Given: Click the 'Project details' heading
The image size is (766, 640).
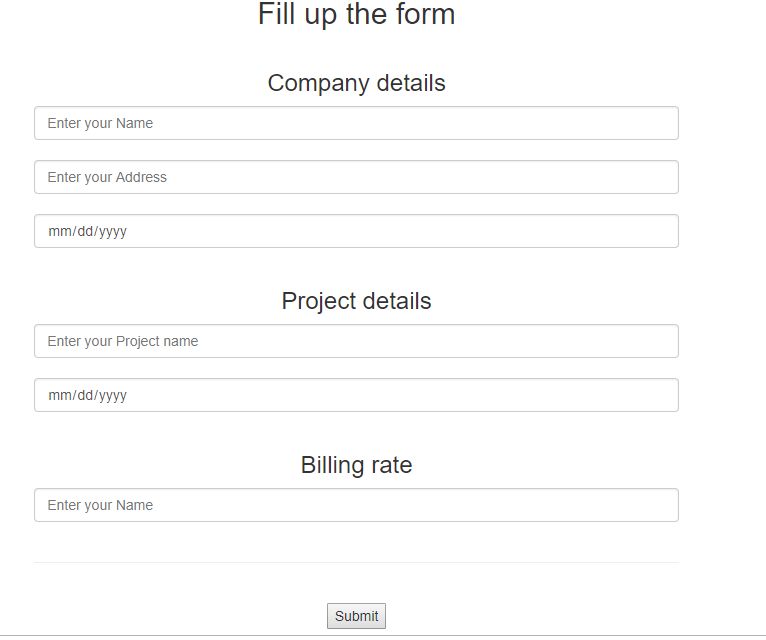Looking at the screenshot, I should (x=356, y=301).
